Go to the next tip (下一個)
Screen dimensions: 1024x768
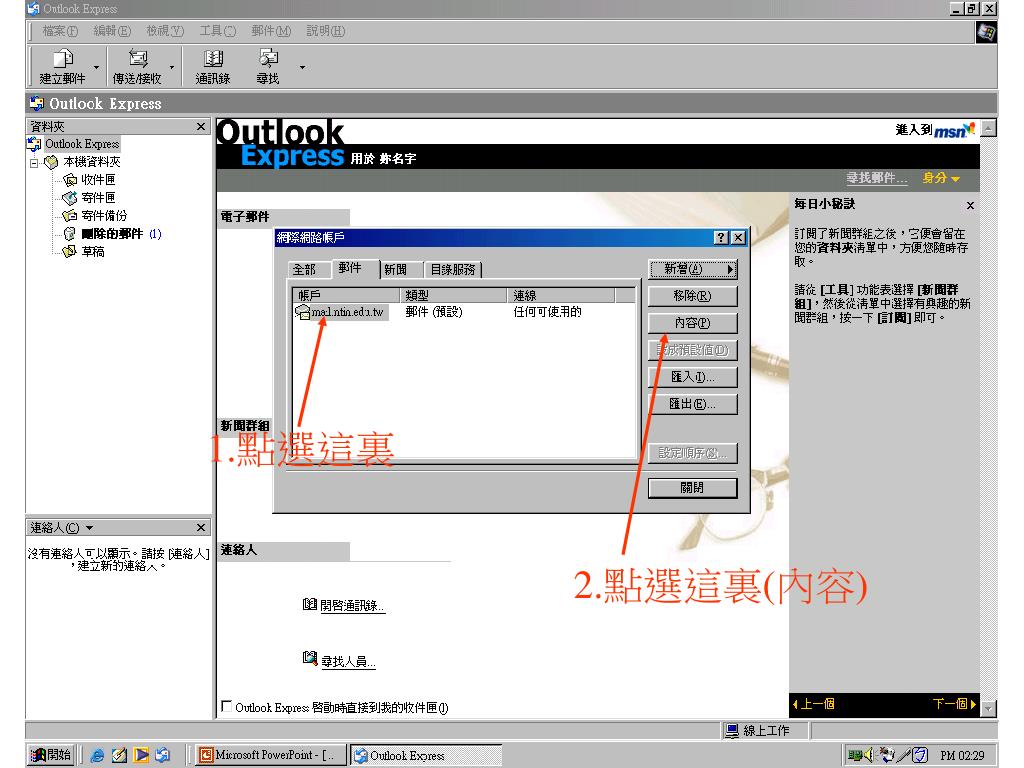[x=954, y=704]
